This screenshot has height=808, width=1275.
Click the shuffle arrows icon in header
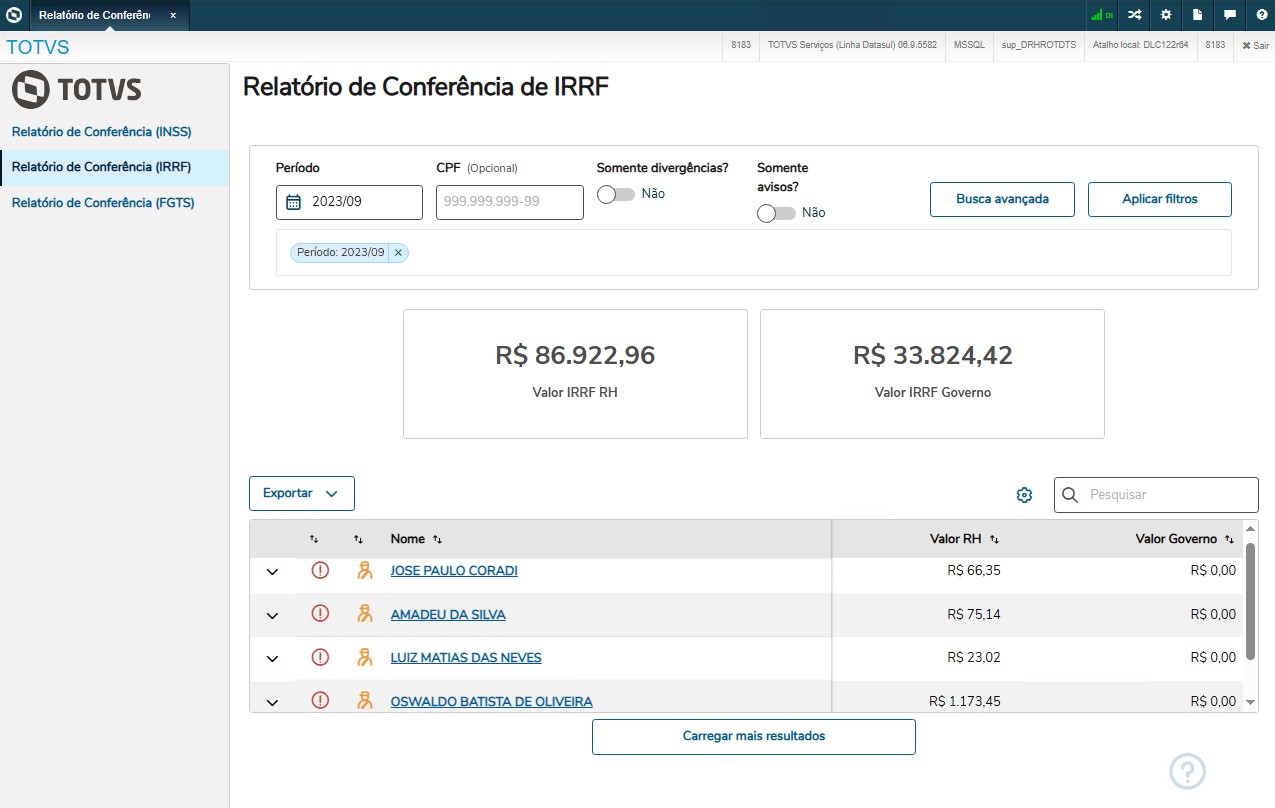click(1134, 15)
